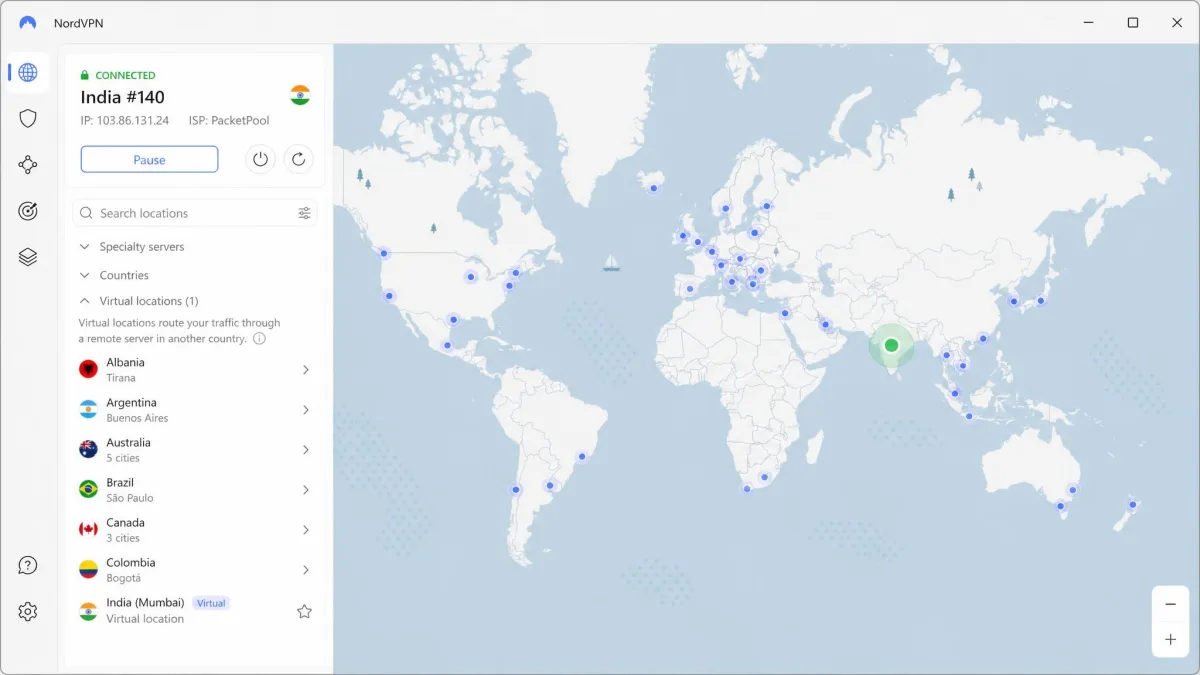Image resolution: width=1200 pixels, height=675 pixels.
Task: Click the Colombia flag icon
Action: (88, 570)
